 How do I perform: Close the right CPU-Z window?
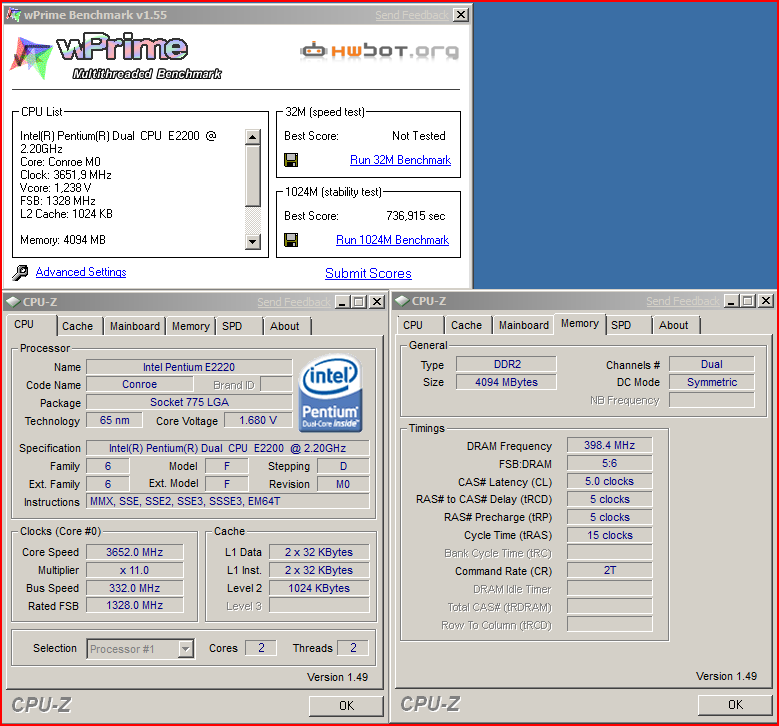click(x=766, y=301)
